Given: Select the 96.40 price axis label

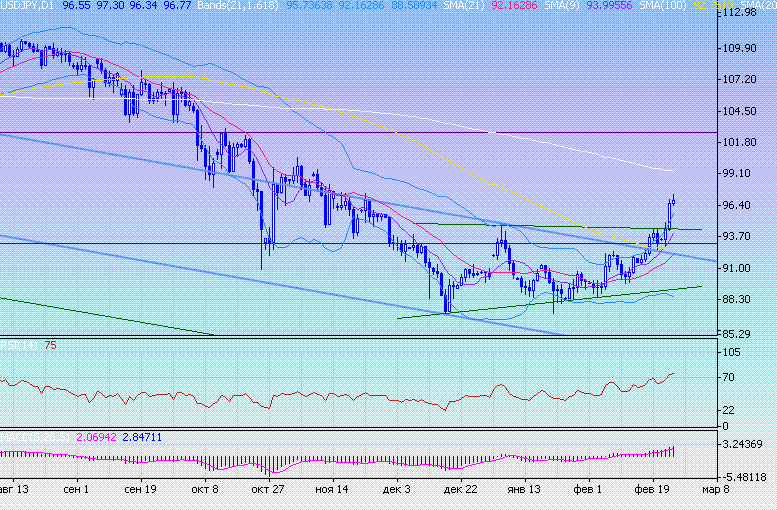Looking at the screenshot, I should pyautogui.click(x=741, y=205).
